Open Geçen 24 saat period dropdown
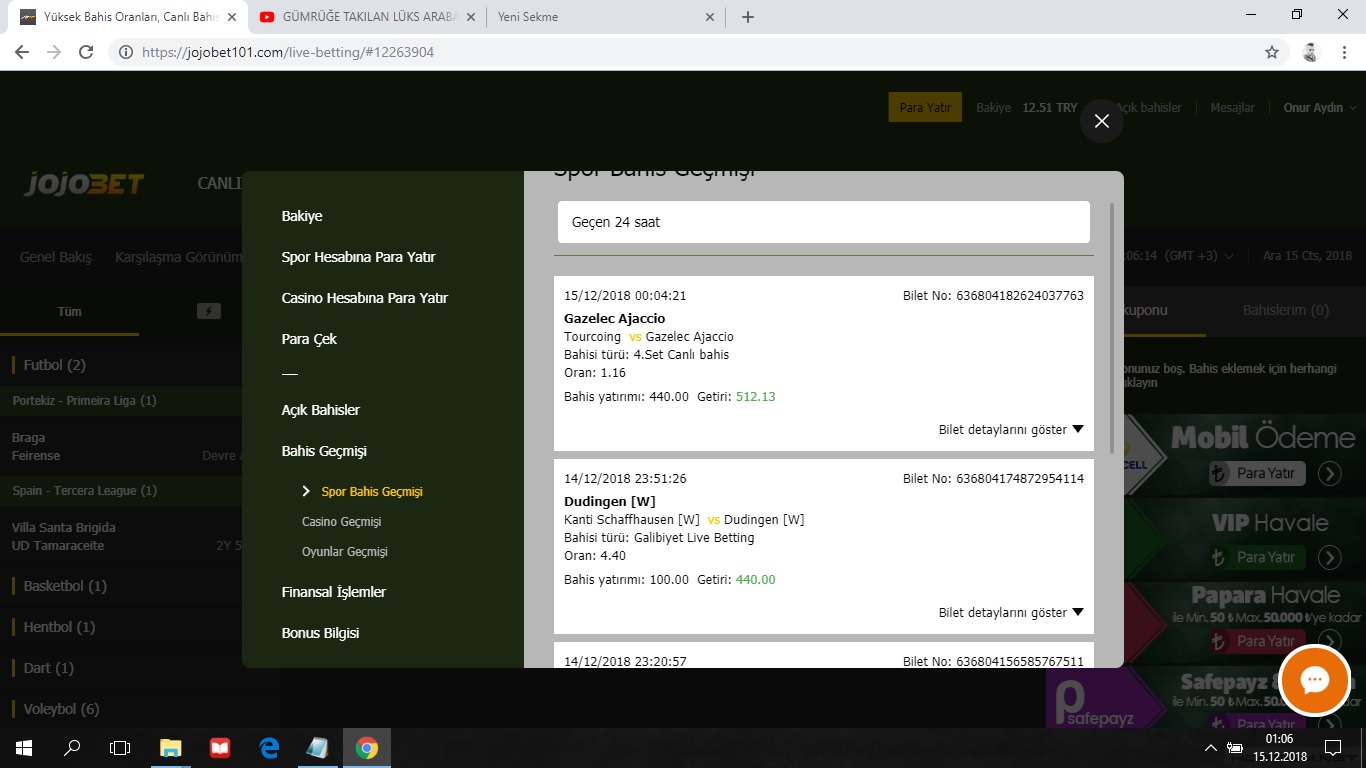 click(824, 222)
